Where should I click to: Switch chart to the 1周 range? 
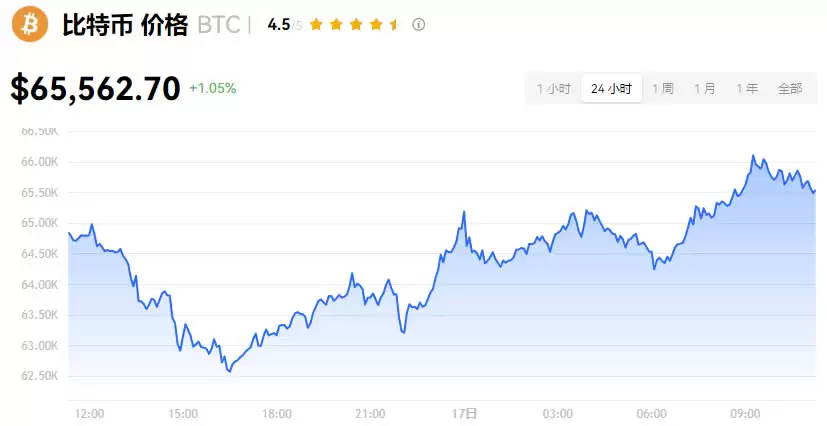tap(663, 89)
